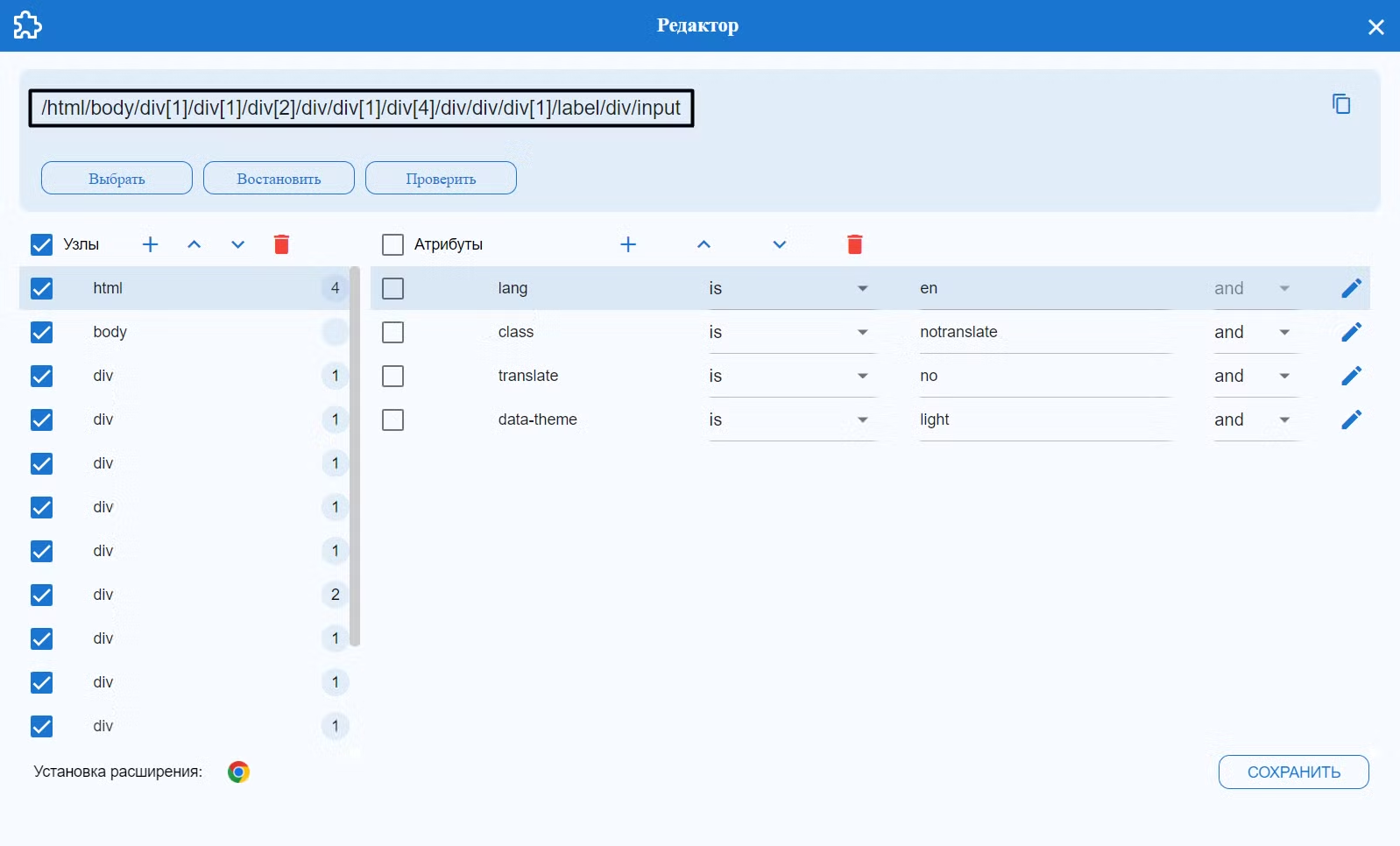Click the Проверить button
The image size is (1400, 846).
pyautogui.click(x=441, y=178)
